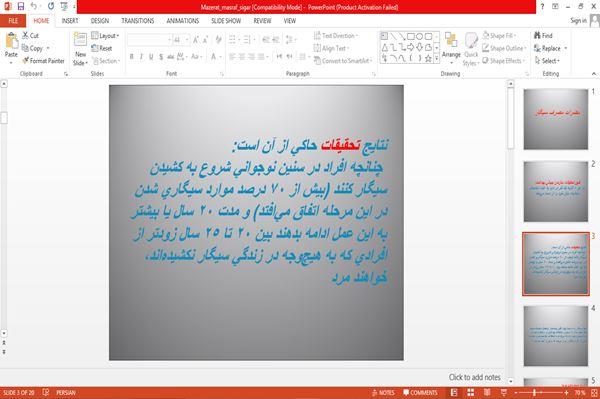Screen dimensions: 600x399
Task: Click to add notes area
Action: 474,377
